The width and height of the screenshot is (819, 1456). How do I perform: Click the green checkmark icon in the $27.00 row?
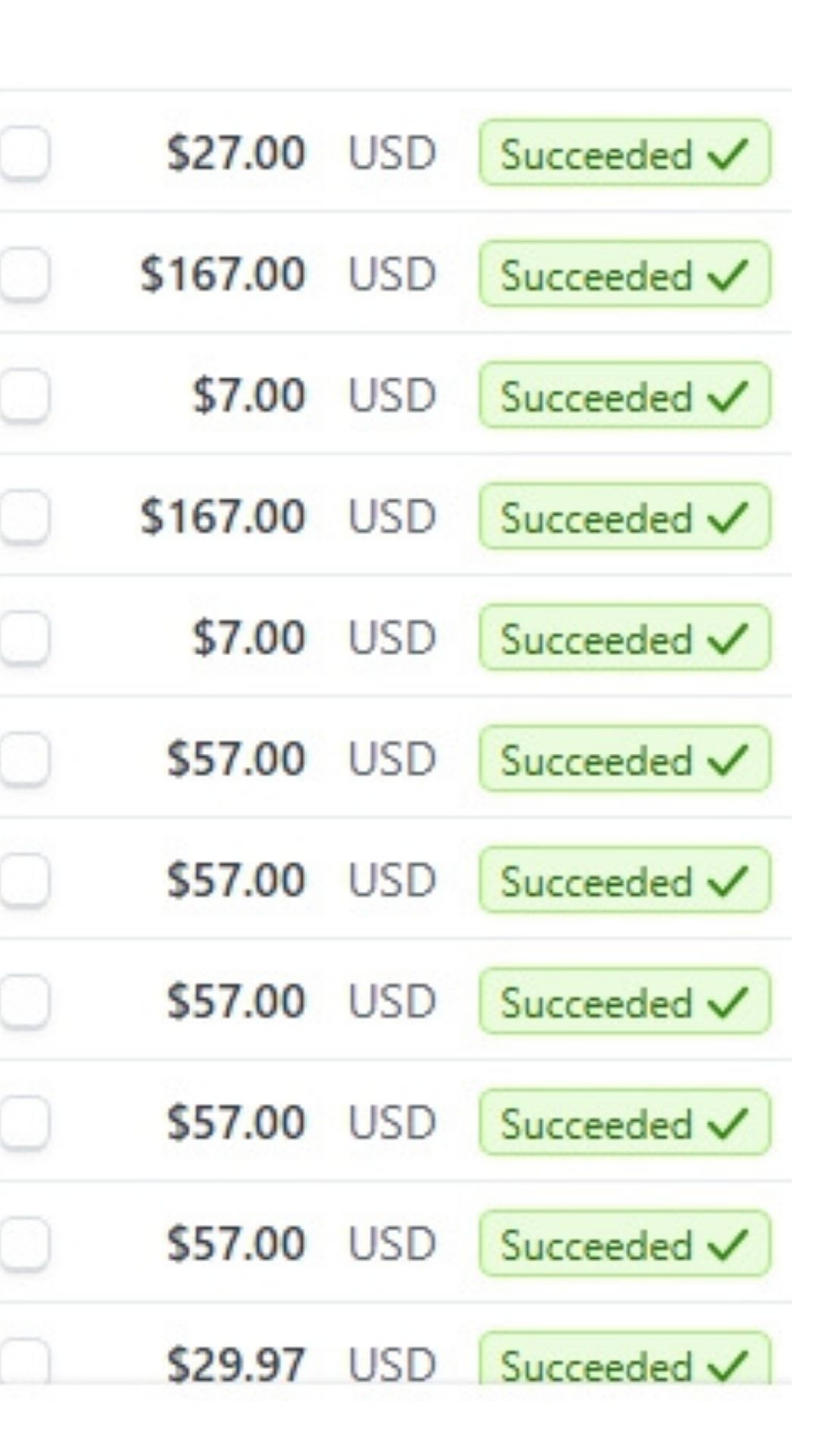727,154
